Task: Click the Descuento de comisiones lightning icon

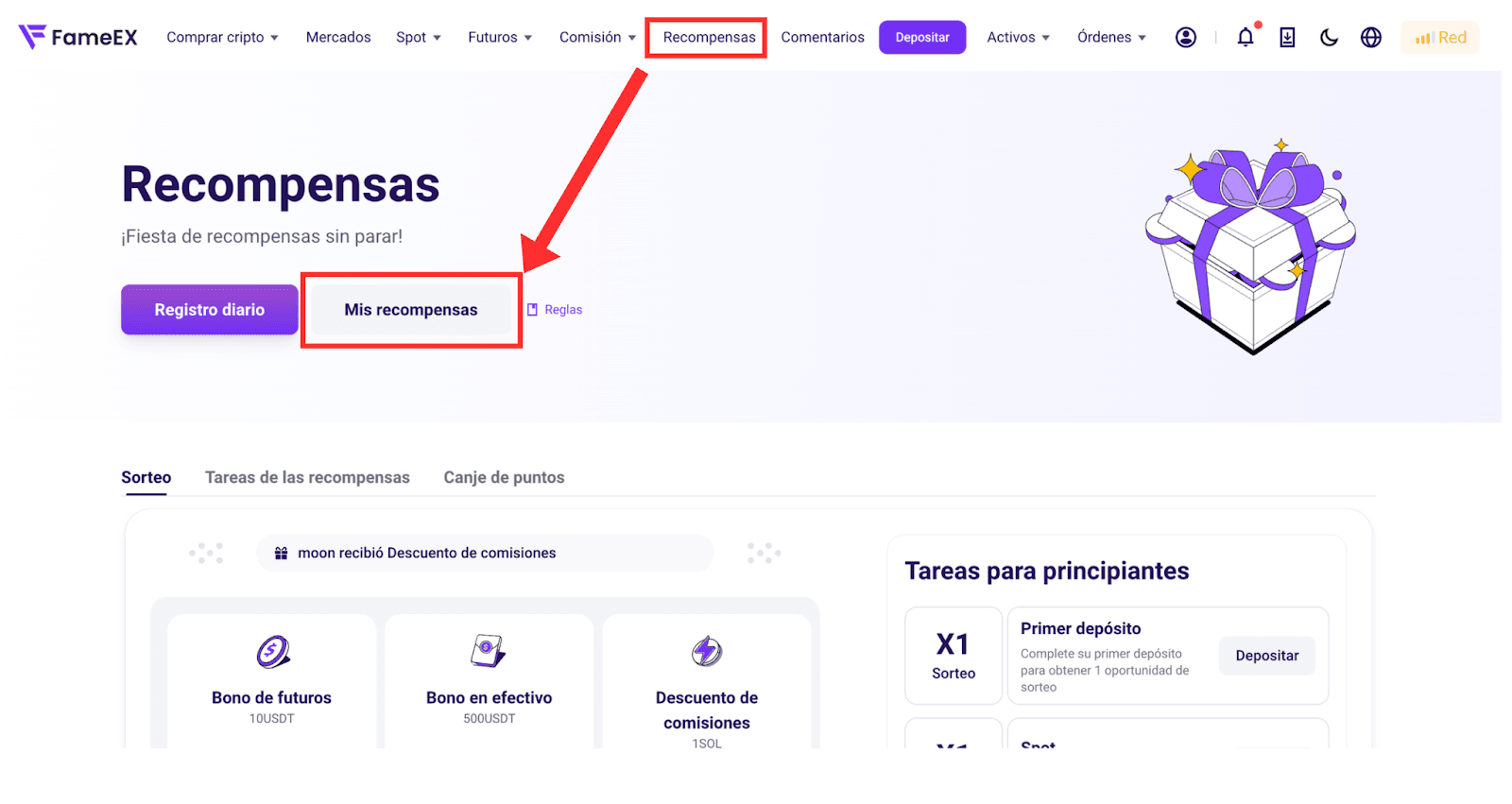Action: pos(707,651)
